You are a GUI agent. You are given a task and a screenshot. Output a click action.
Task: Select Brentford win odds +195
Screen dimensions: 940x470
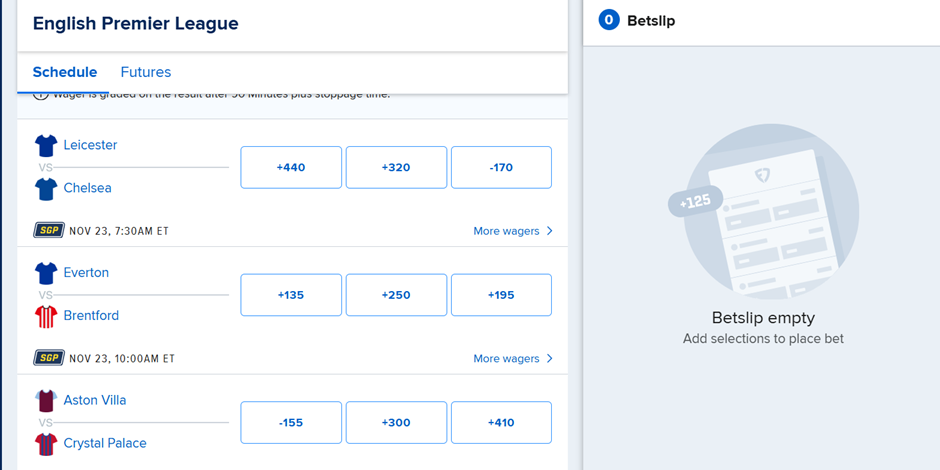(501, 295)
